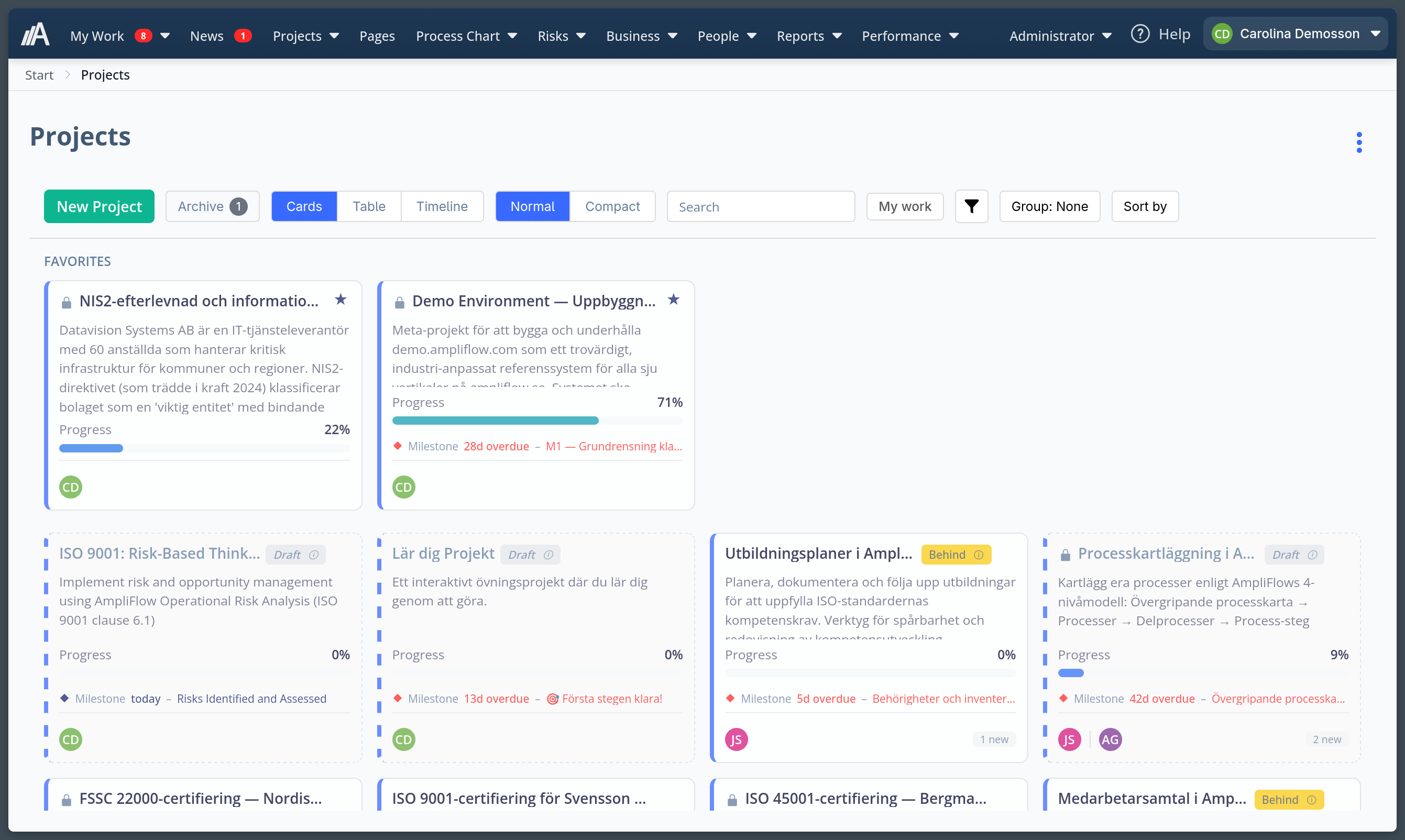Open the Process Chart menu
Screen dimensions: 1405x840
point(466,36)
